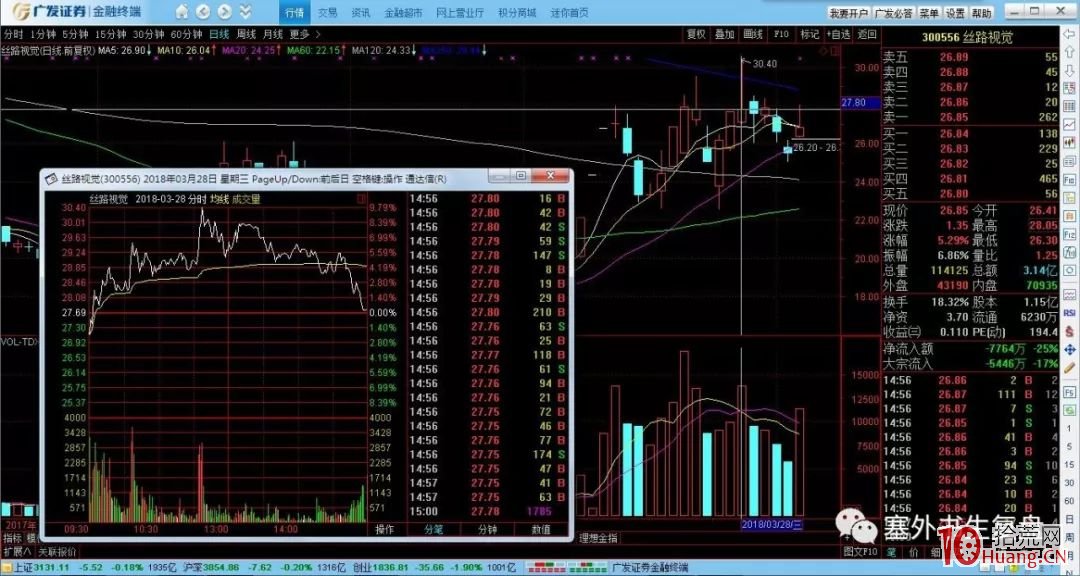The image size is (1080, 576).
Task: Click the 我要开户 button
Action: point(849,13)
